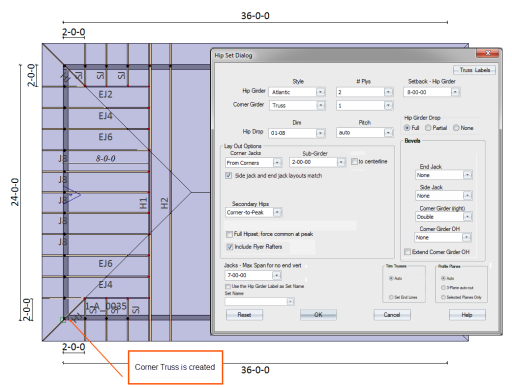Click the green corner truss marker square
The image size is (512, 388).
coord(63,320)
